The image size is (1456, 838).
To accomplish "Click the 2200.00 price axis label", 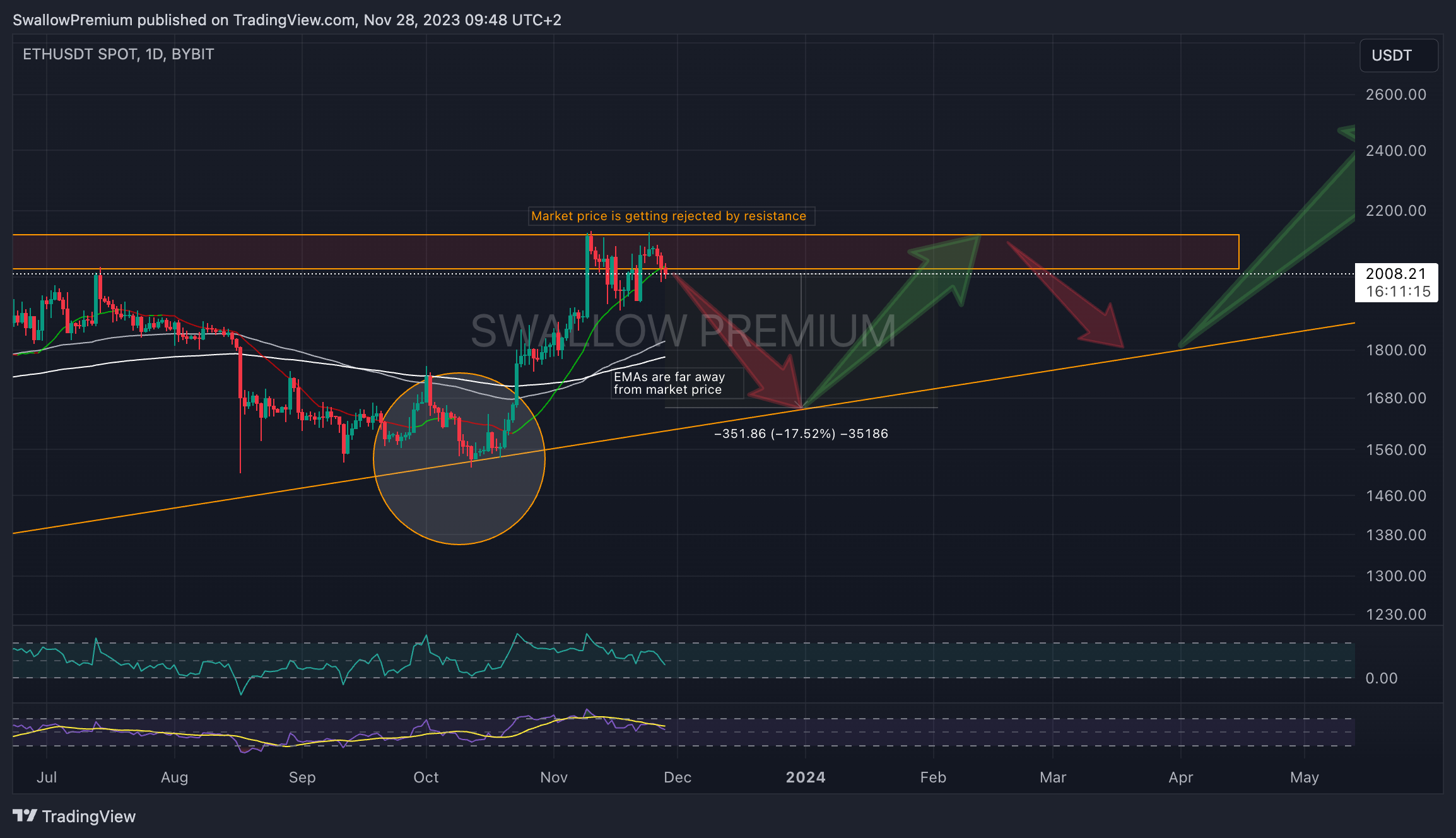I will tap(1395, 211).
